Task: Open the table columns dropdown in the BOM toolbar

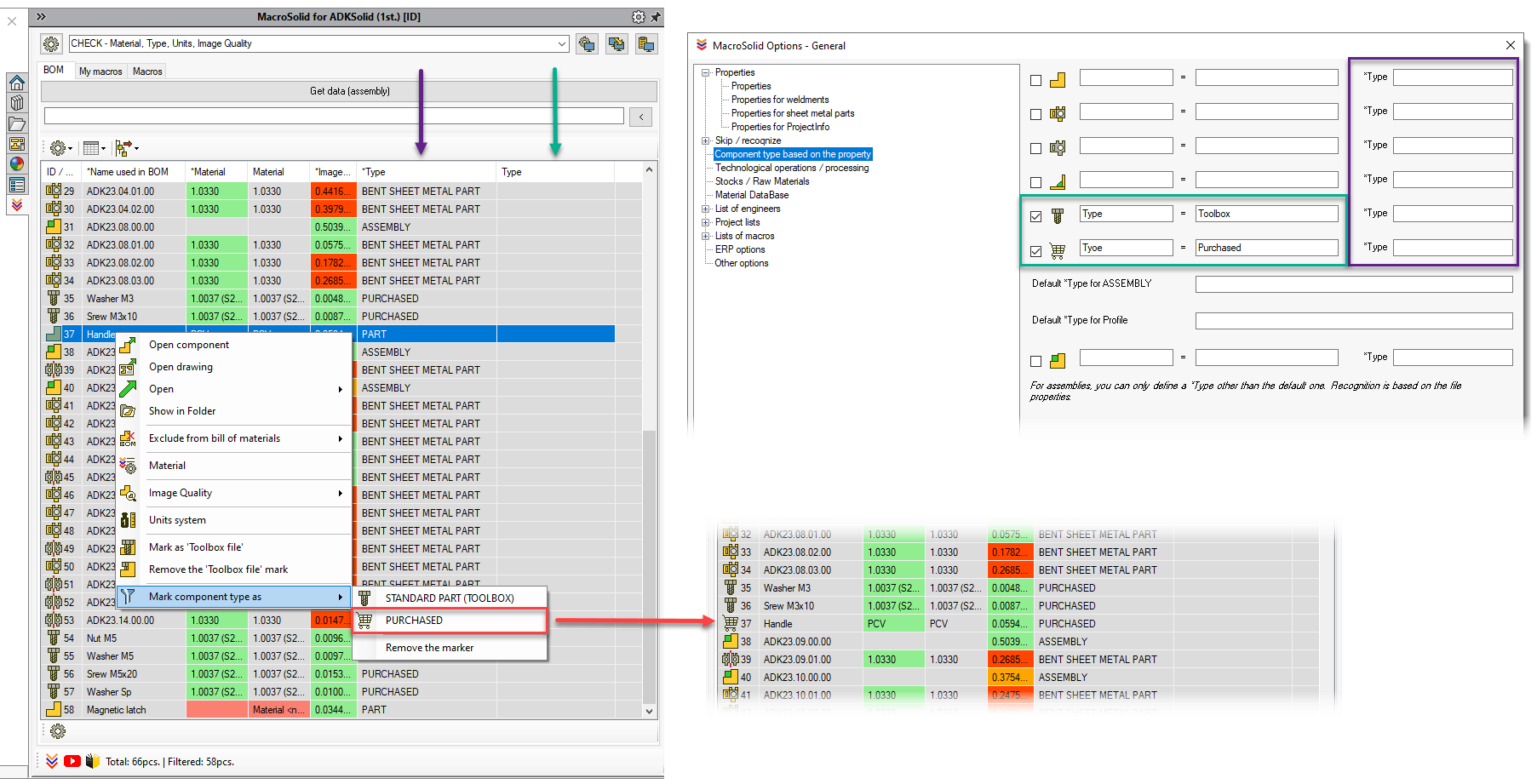Action: pyautogui.click(x=95, y=148)
